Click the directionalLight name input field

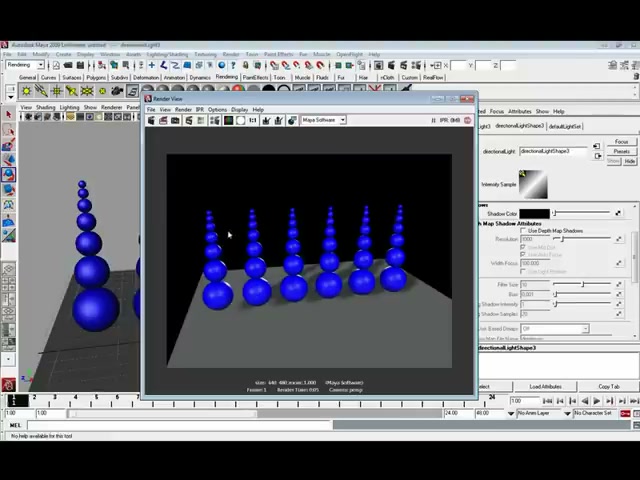(553, 151)
